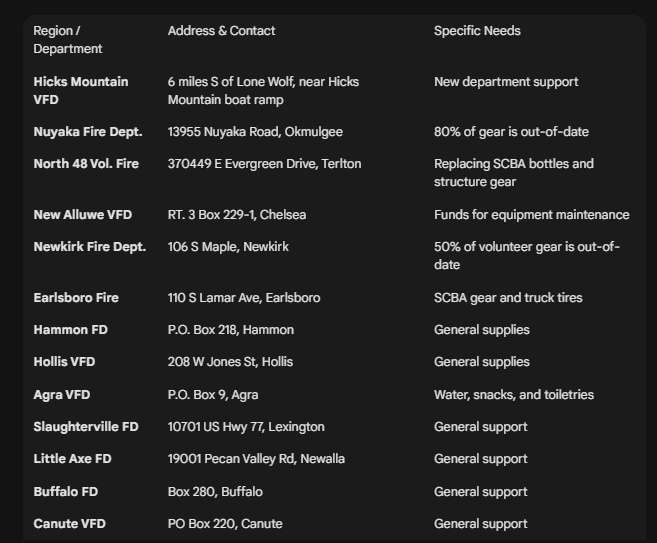
Task: Click the North 48 Vol. Fire name
Action: tap(86, 164)
